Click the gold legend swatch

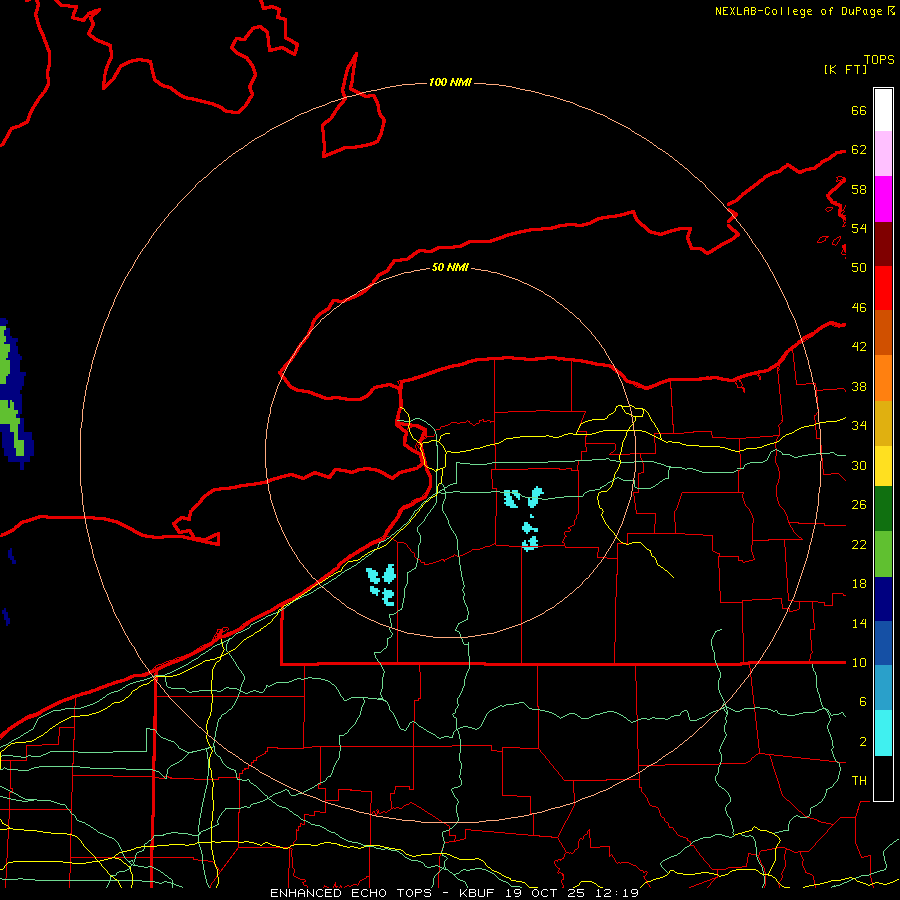click(883, 423)
